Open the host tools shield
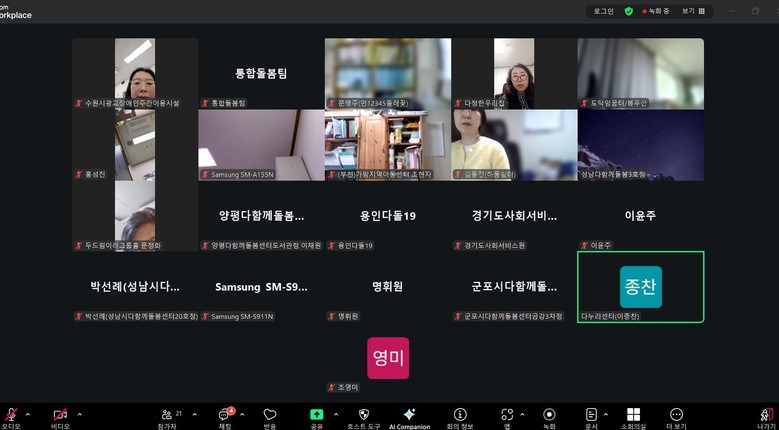779x430 pixels. coord(363,415)
